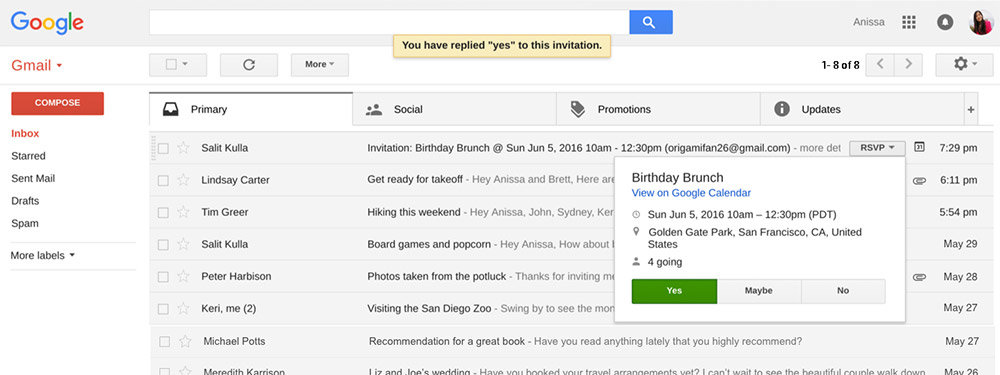Open the account profile picture
The width and height of the screenshot is (1000, 375).
[981, 22]
